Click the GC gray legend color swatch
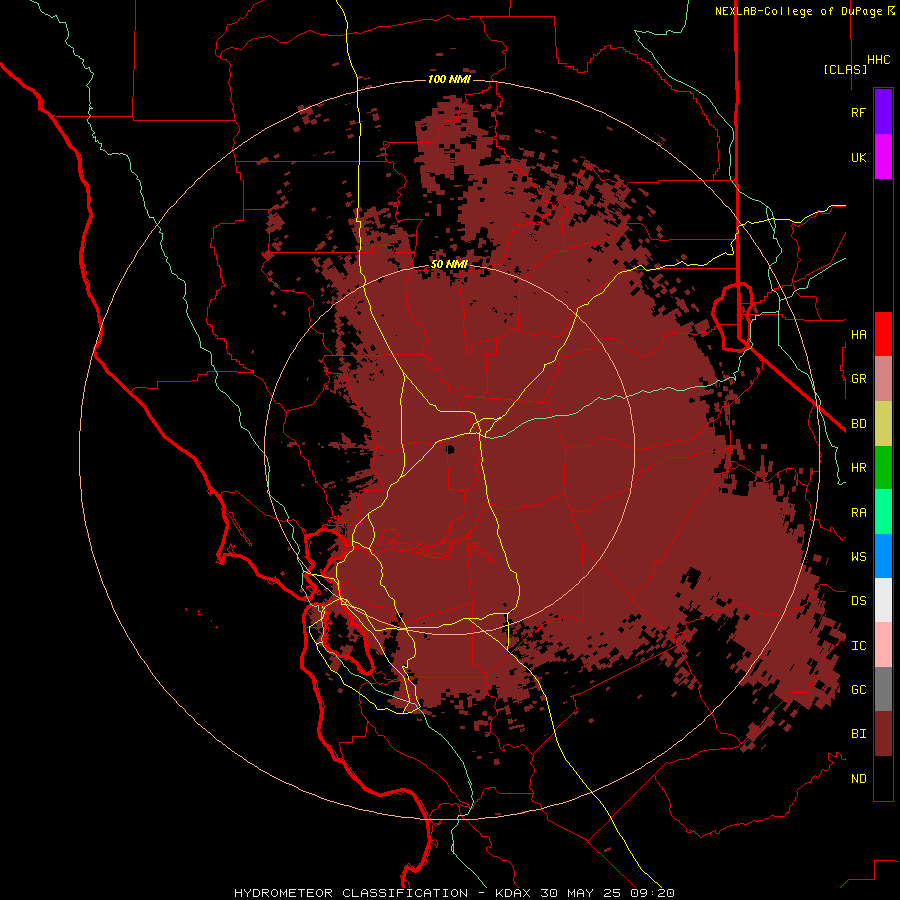 pyautogui.click(x=883, y=689)
